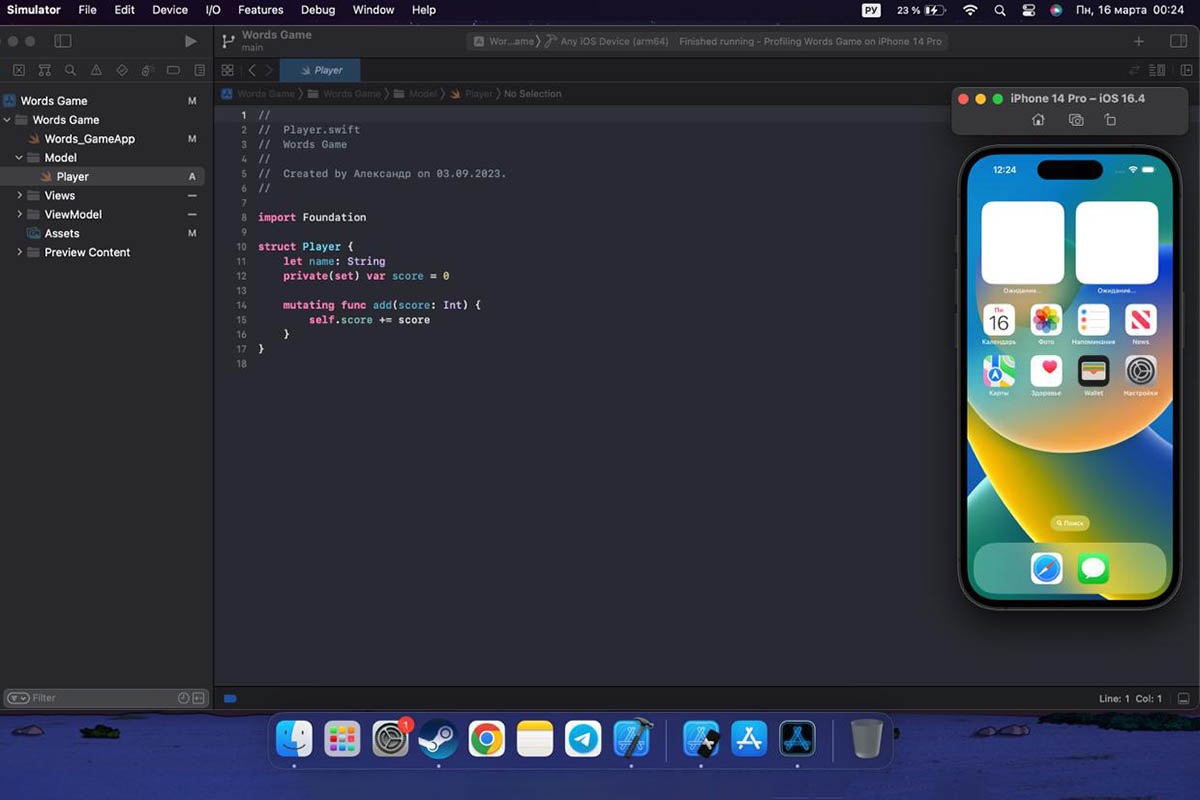Open the Debug menu

click(x=318, y=10)
